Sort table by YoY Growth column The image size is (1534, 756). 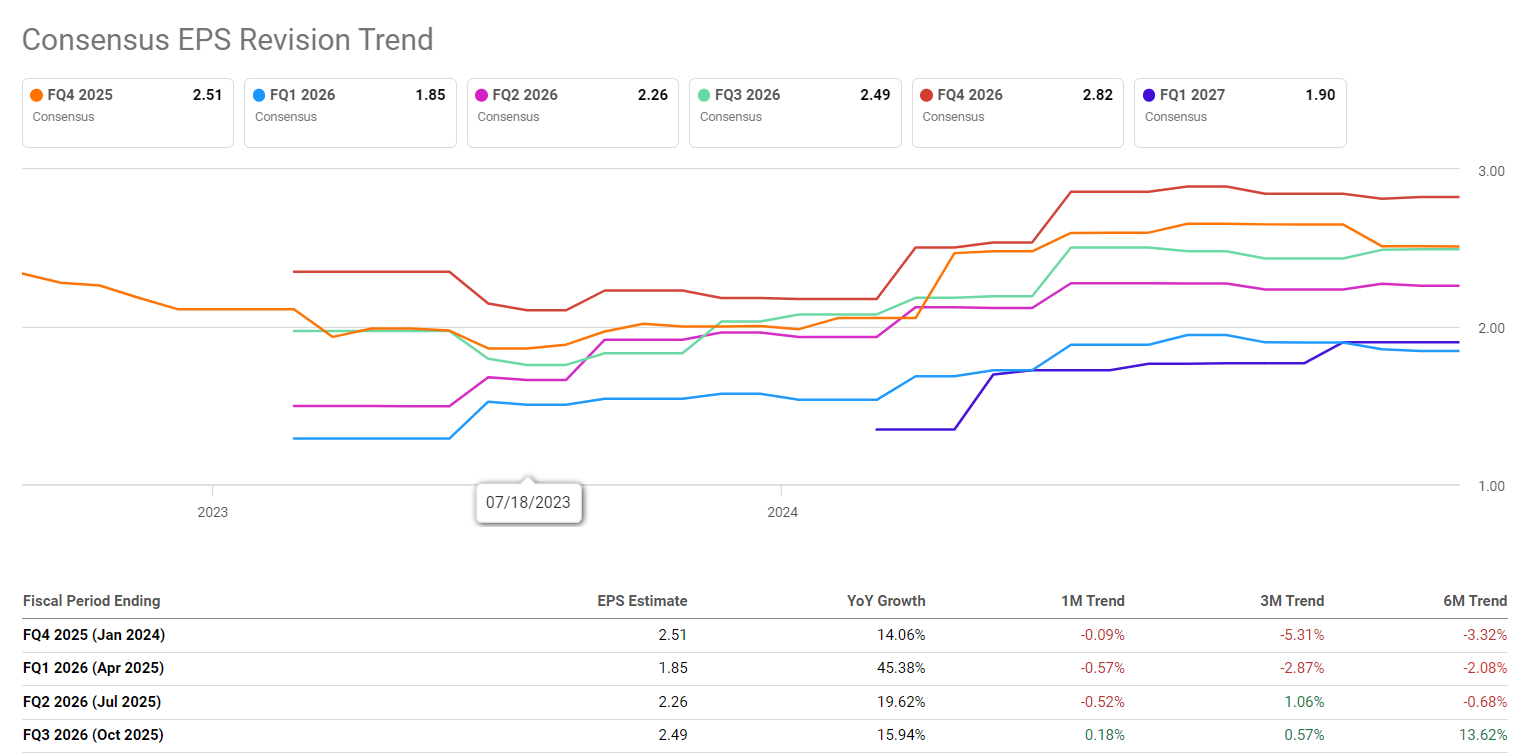click(885, 601)
